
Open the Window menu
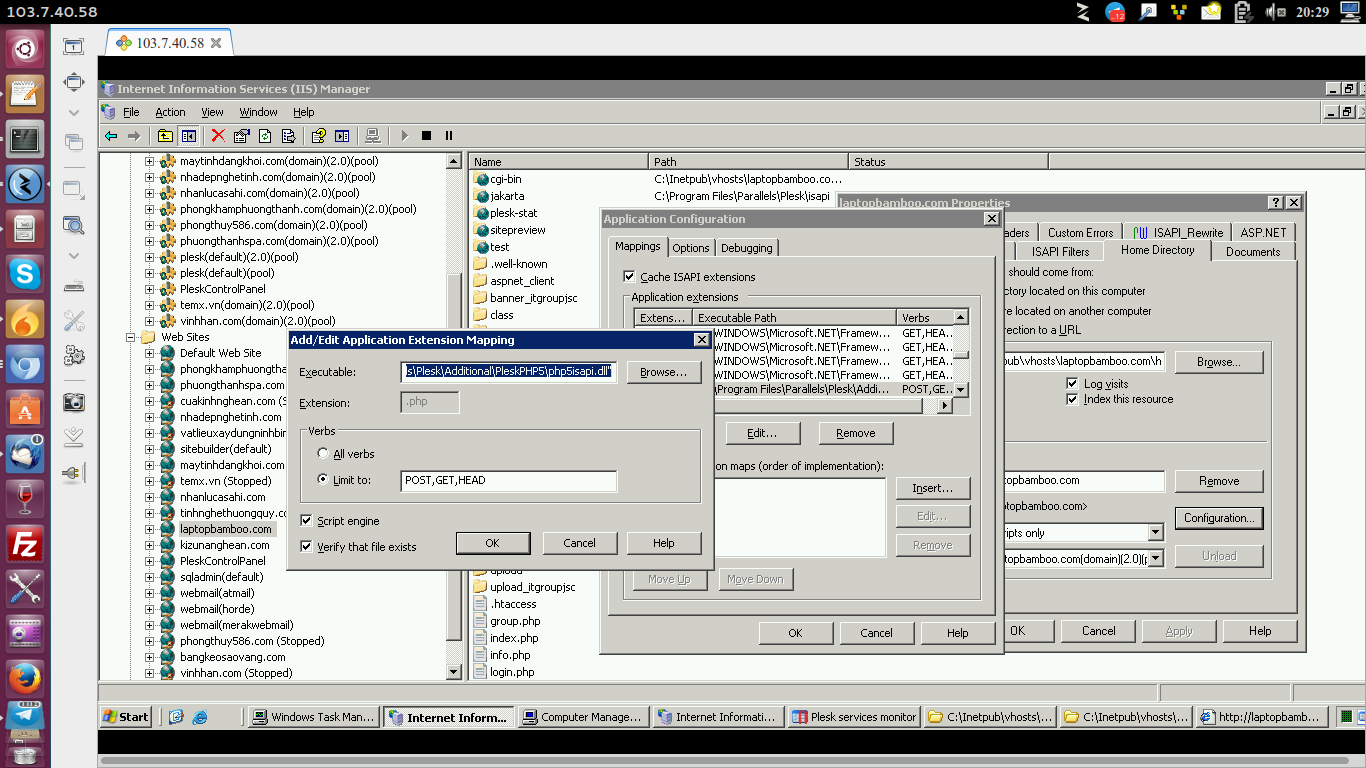coord(258,112)
